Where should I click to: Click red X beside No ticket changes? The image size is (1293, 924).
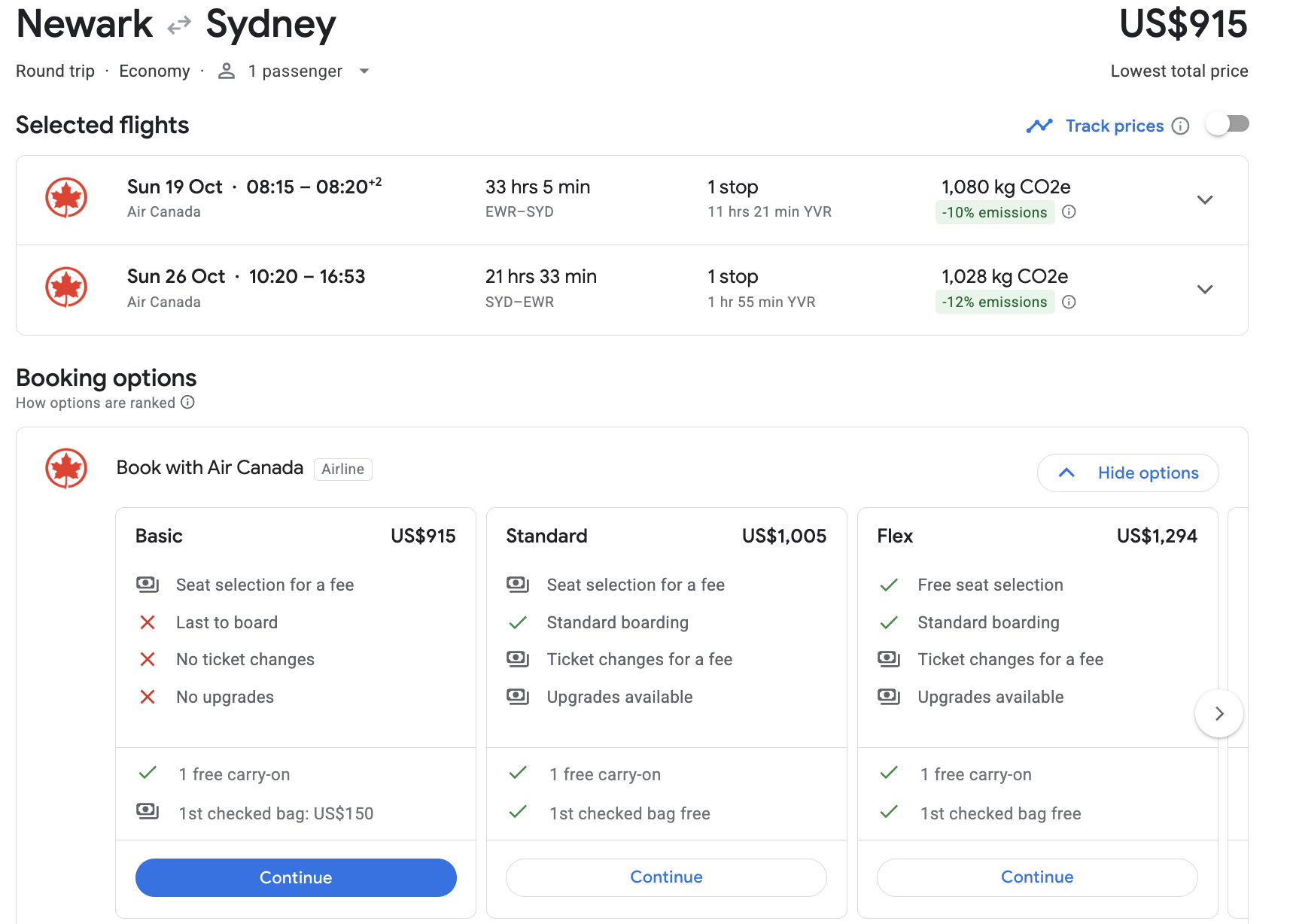coord(148,659)
